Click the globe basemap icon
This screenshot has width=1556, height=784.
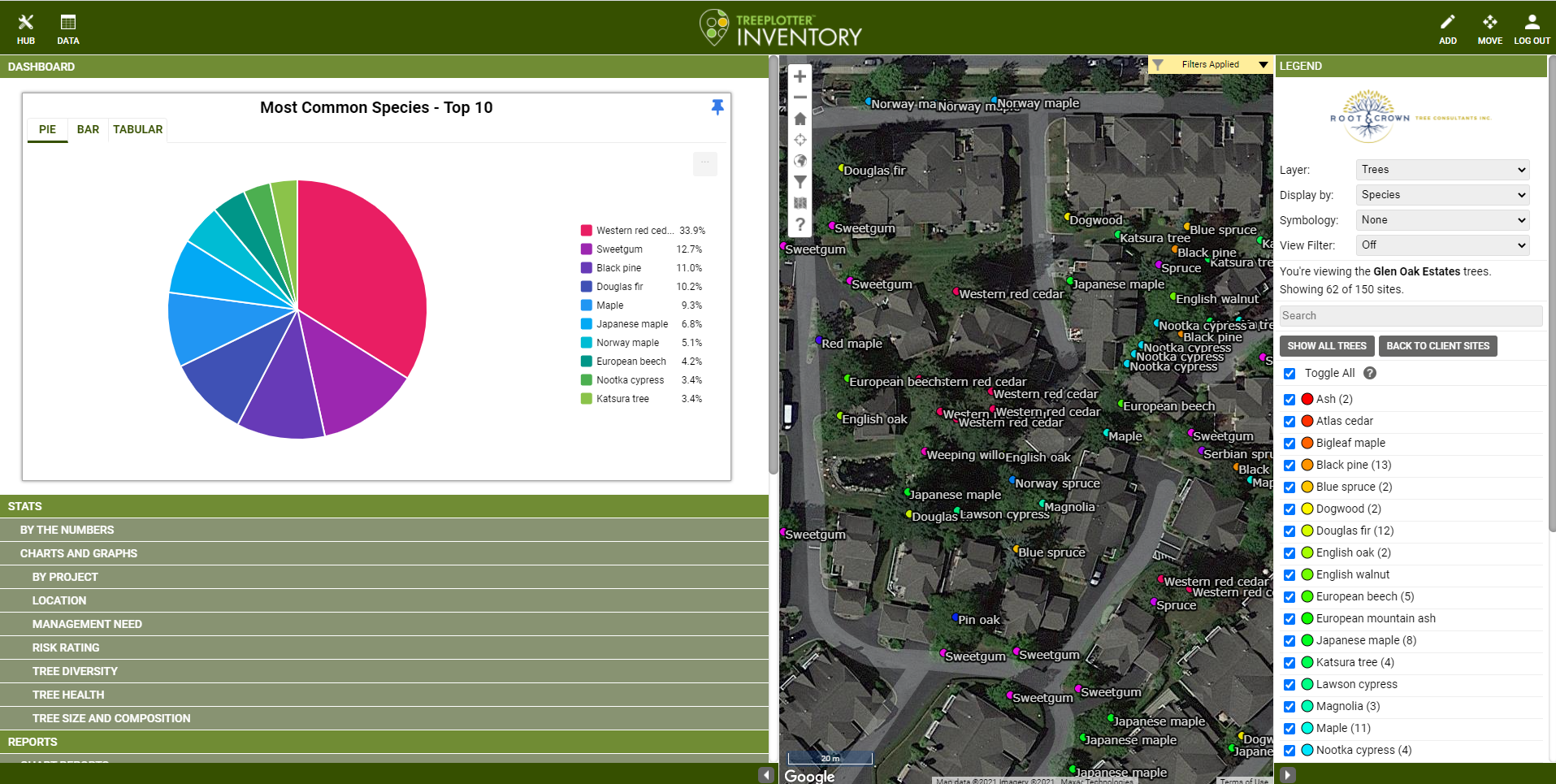(x=800, y=161)
